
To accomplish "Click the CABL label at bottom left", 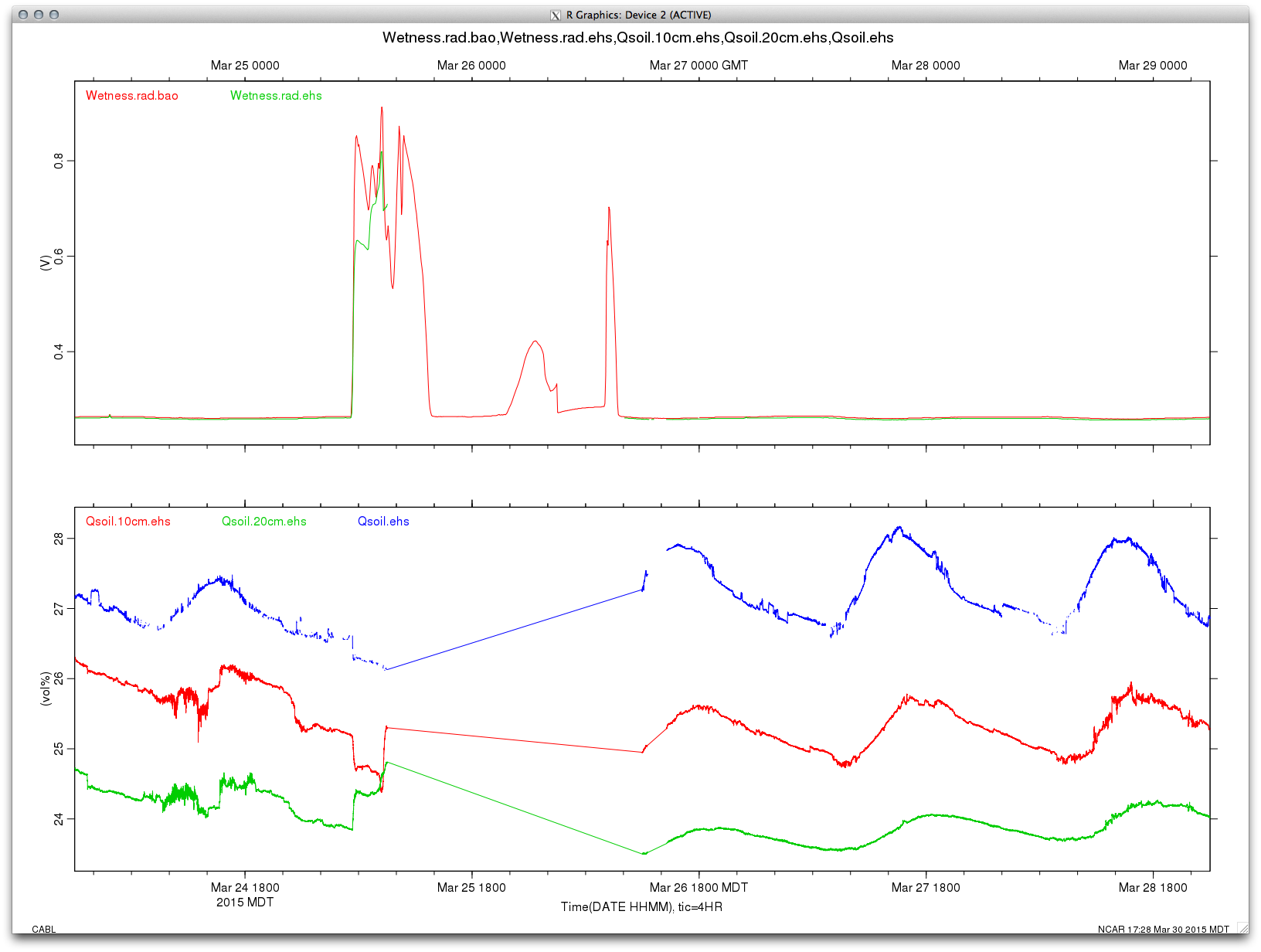I will point(44,930).
